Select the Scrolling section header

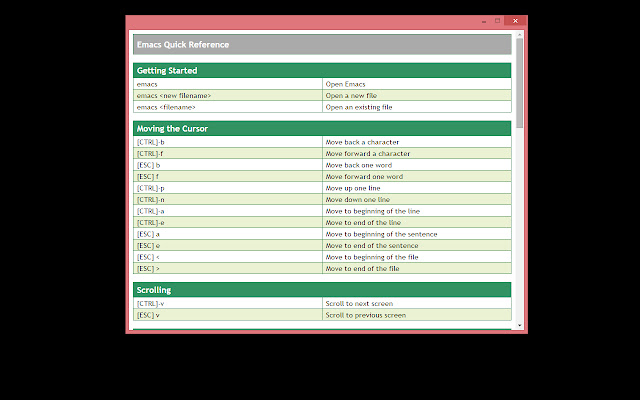point(322,290)
